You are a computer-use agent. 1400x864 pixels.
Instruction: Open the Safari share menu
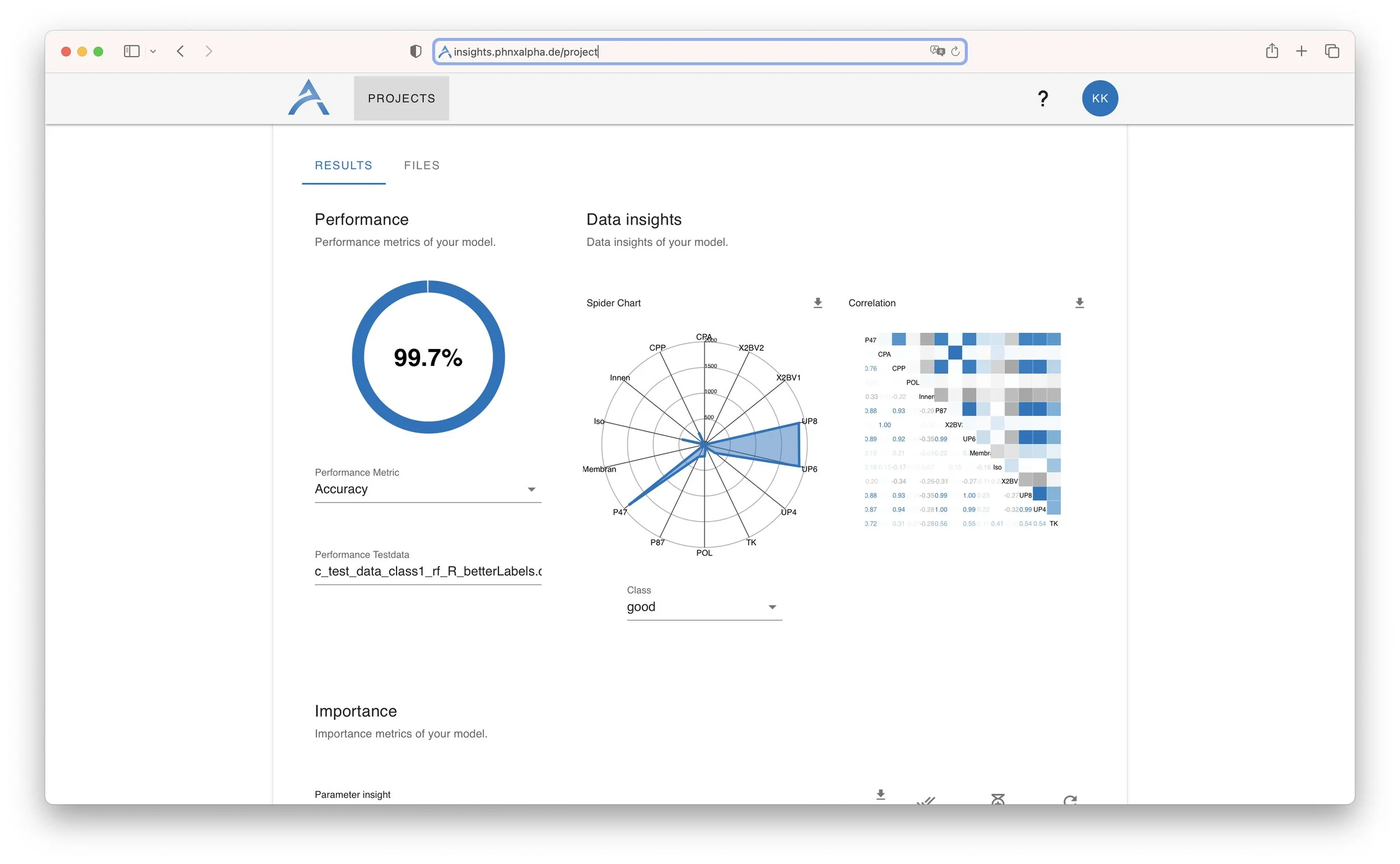coord(1272,51)
